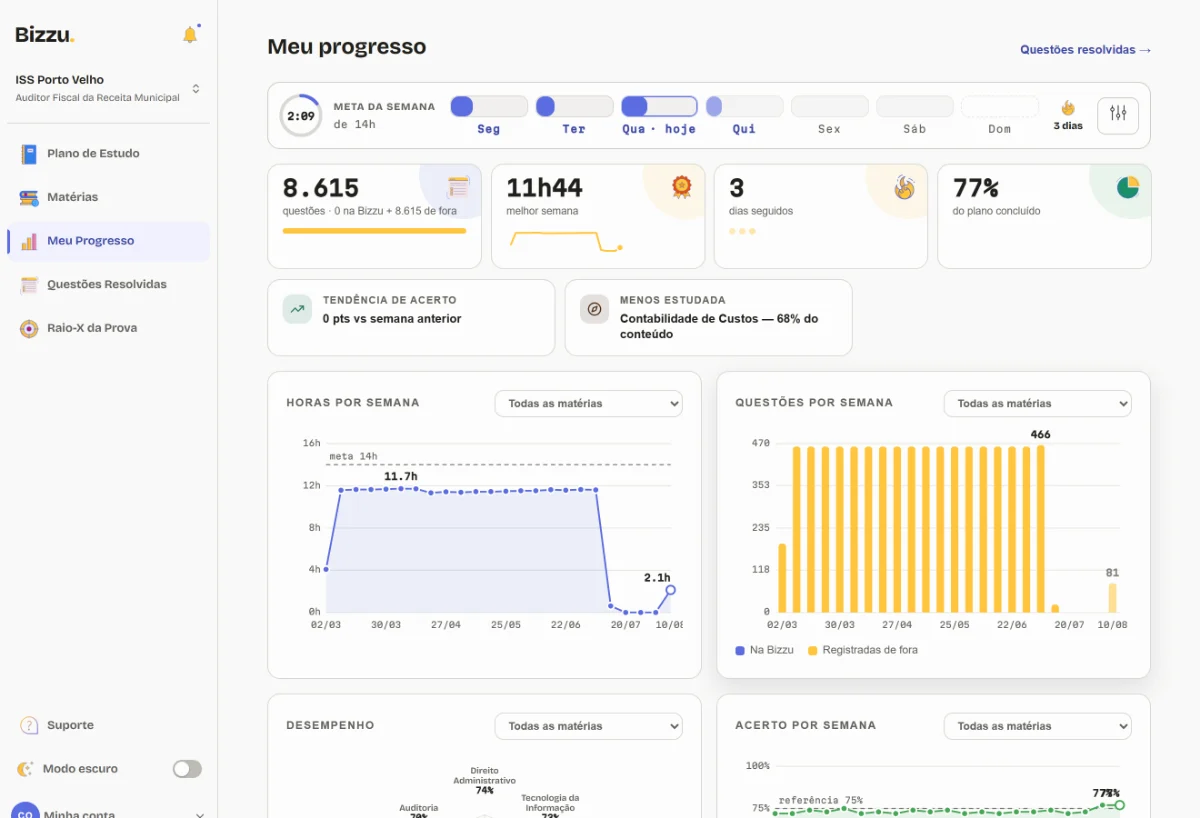Click the weekly goal settings sliders icon

[1118, 115]
